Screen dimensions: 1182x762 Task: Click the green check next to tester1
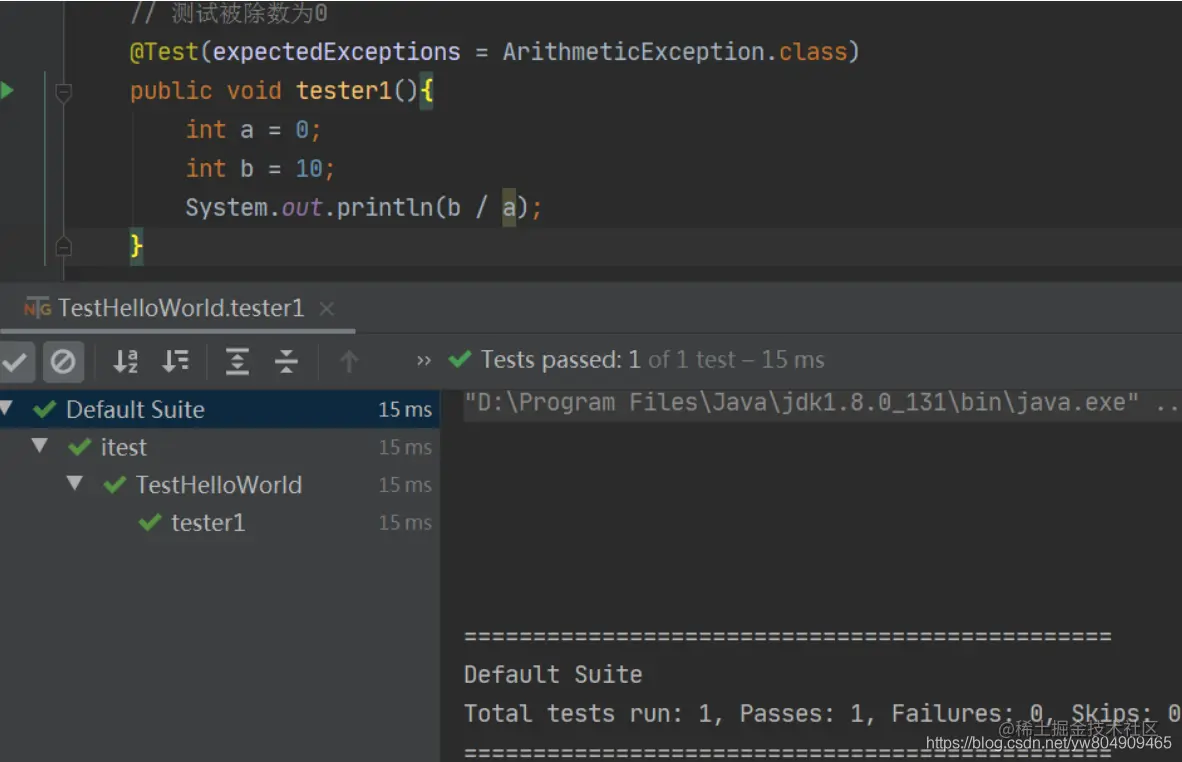pyautogui.click(x=150, y=522)
